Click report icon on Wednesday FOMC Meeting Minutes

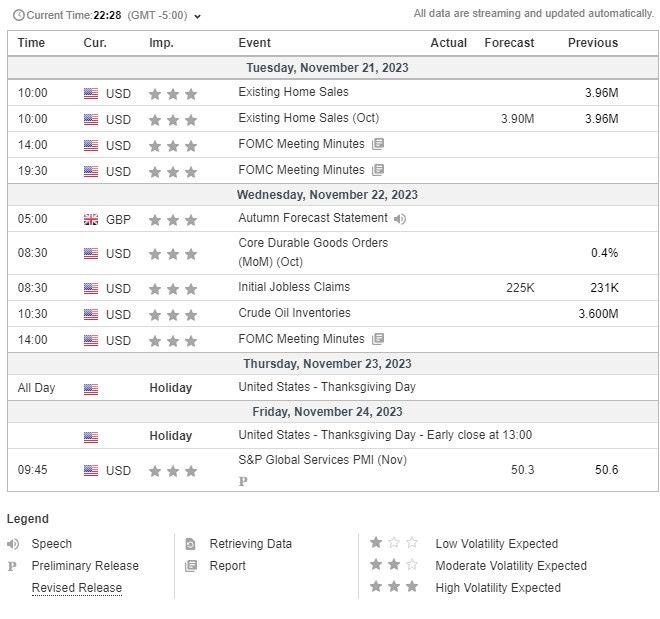coord(378,339)
